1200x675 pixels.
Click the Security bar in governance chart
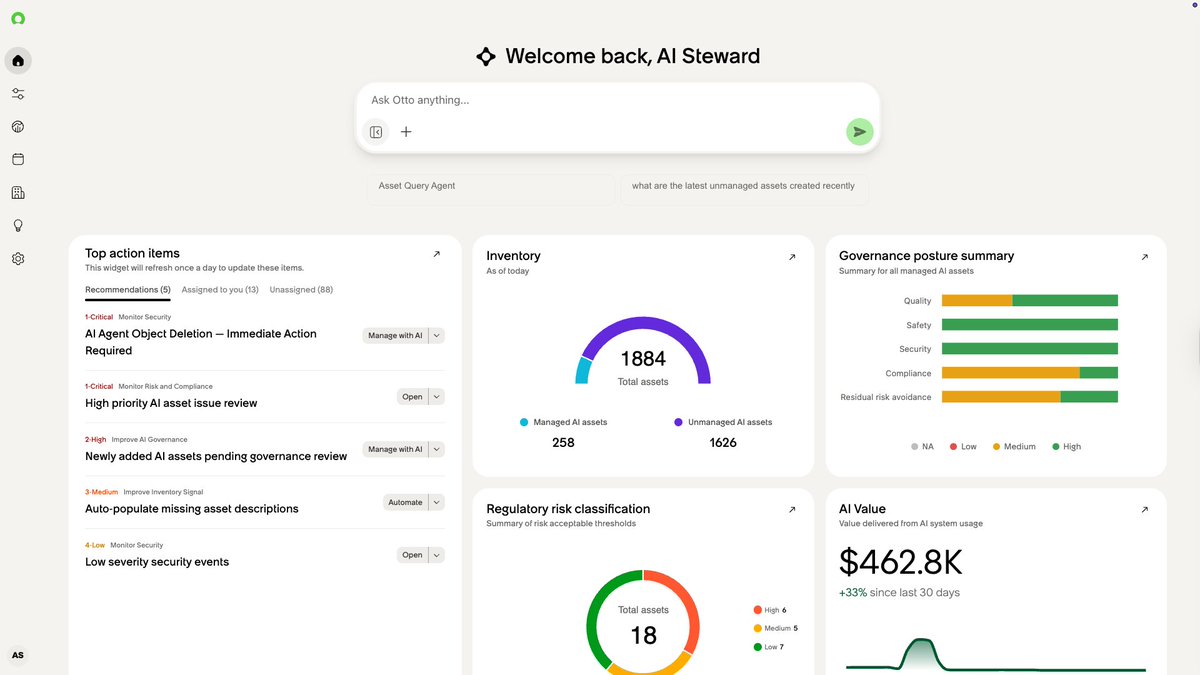coord(1030,349)
